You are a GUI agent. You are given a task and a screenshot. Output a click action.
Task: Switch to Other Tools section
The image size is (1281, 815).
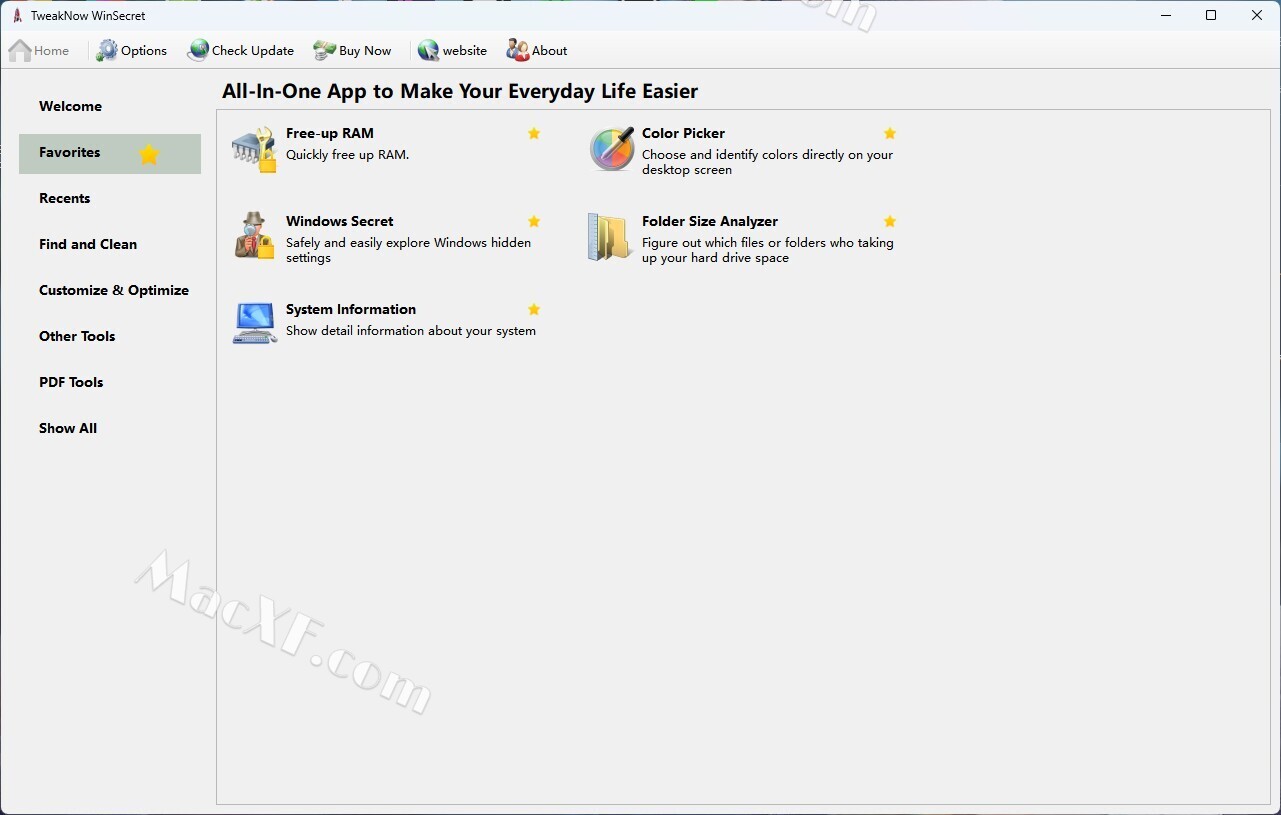pyautogui.click(x=110, y=336)
